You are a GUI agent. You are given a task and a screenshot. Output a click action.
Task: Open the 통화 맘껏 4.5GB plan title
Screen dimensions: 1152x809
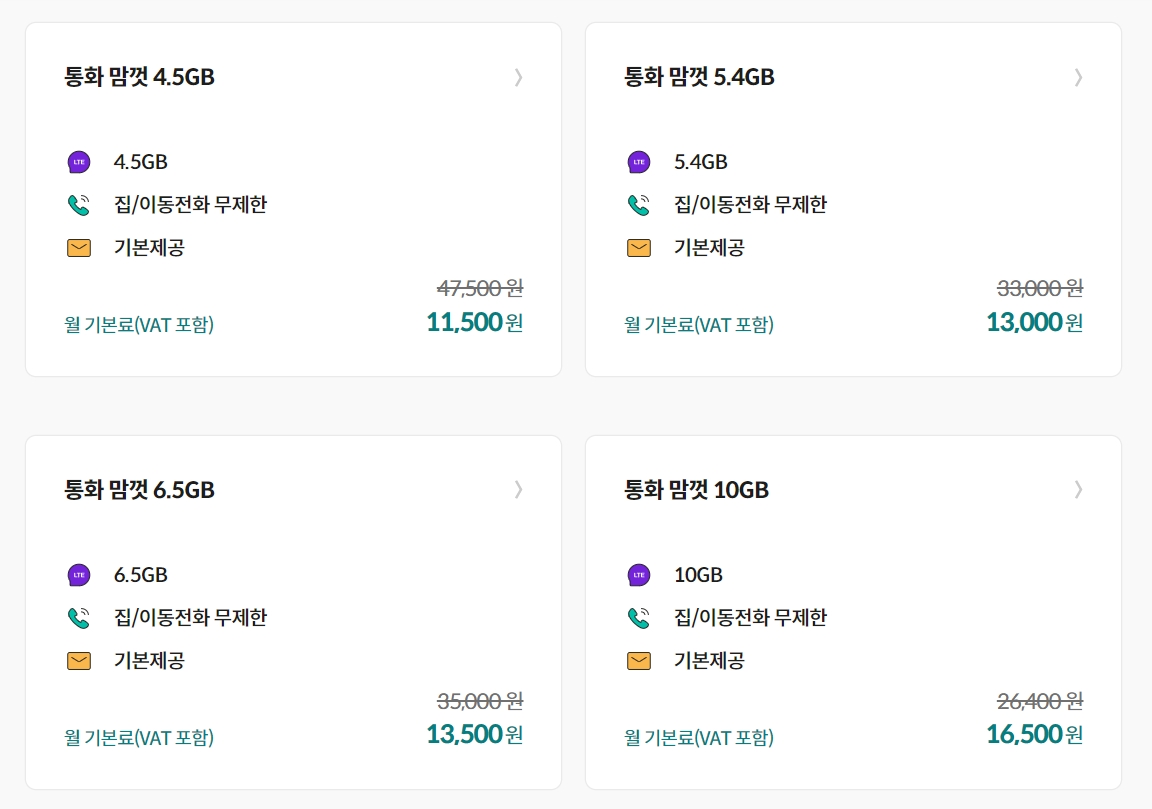coord(140,77)
